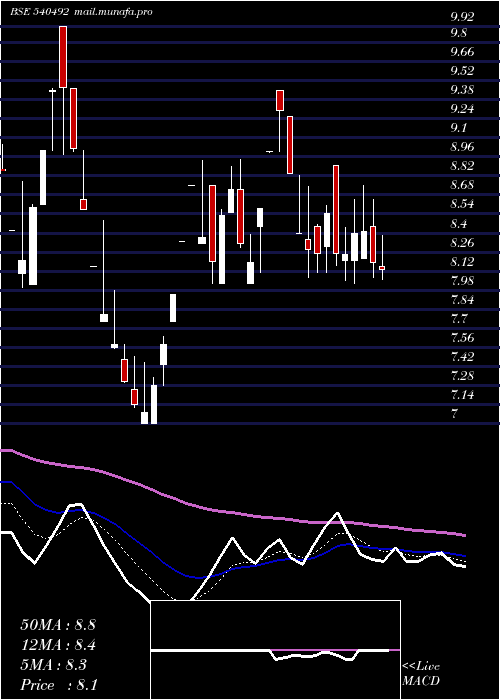
Task: Click the 5MA : 8.3 readout
Action: point(54,665)
